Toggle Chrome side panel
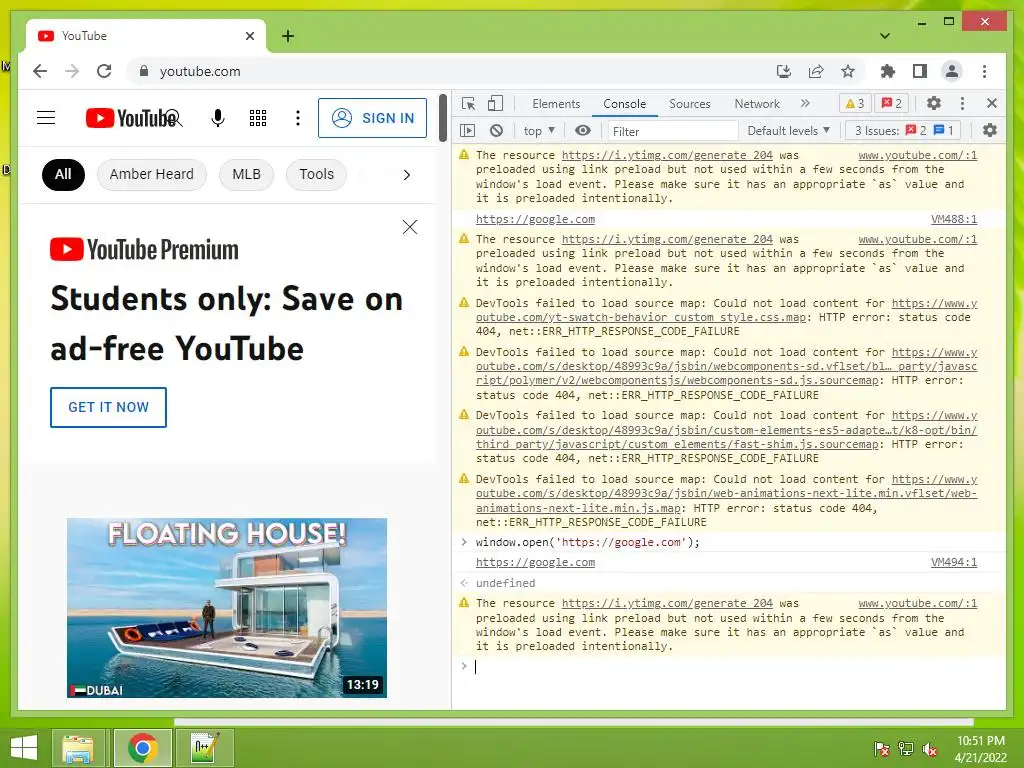Viewport: 1024px width, 768px height. point(920,71)
